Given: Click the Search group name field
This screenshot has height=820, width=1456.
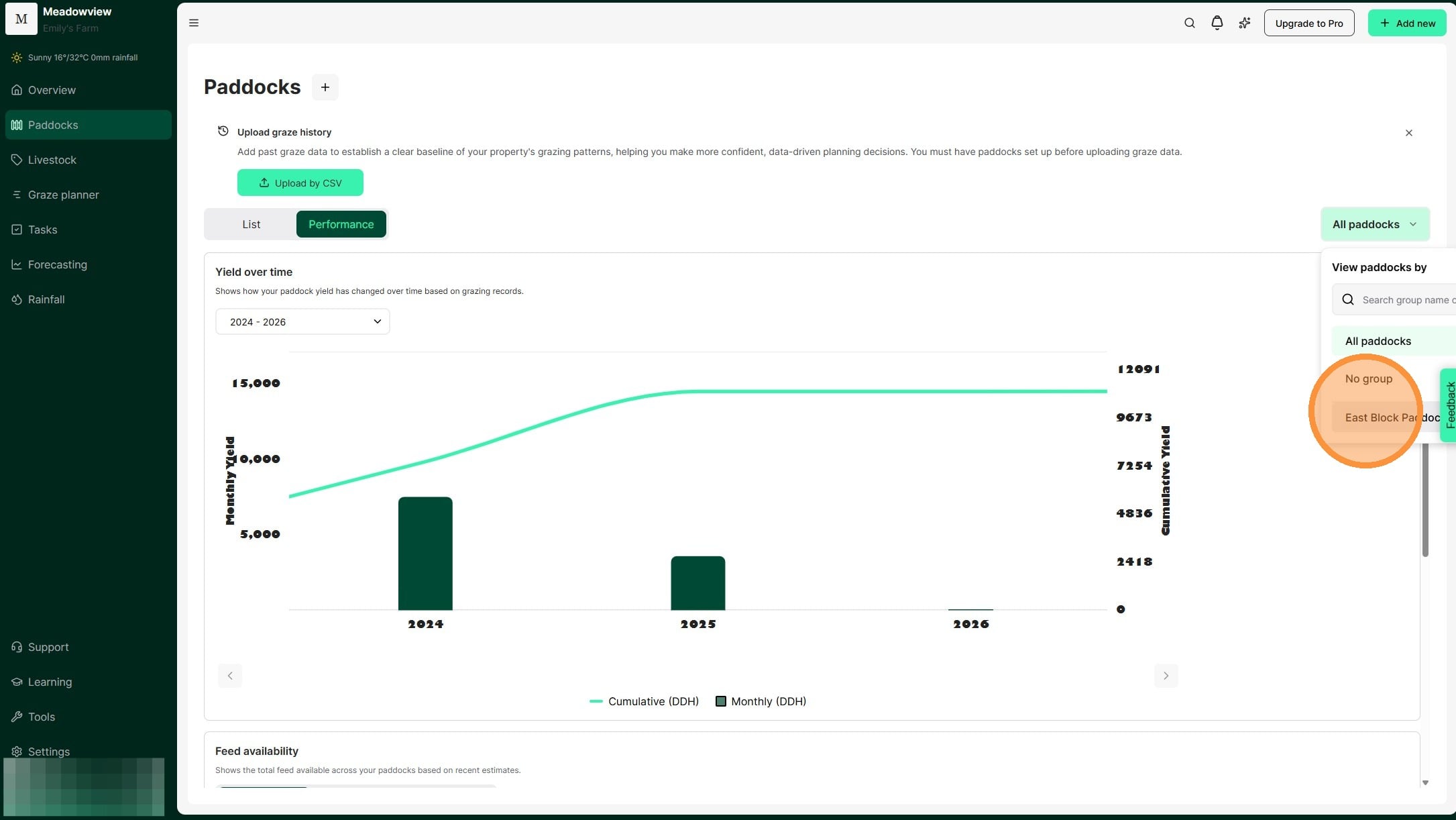Looking at the screenshot, I should (x=1402, y=300).
